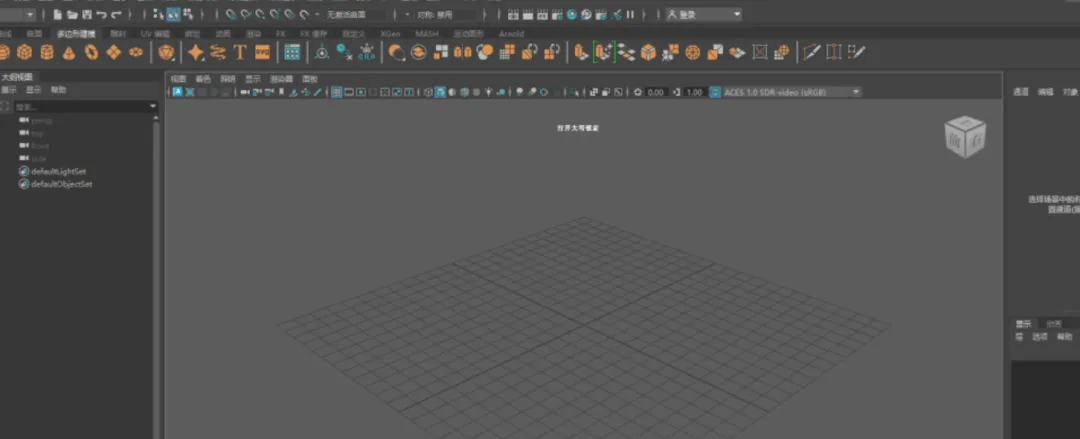Select the Bridge tool with green brackets
1080x439 pixels.
(x=603, y=52)
